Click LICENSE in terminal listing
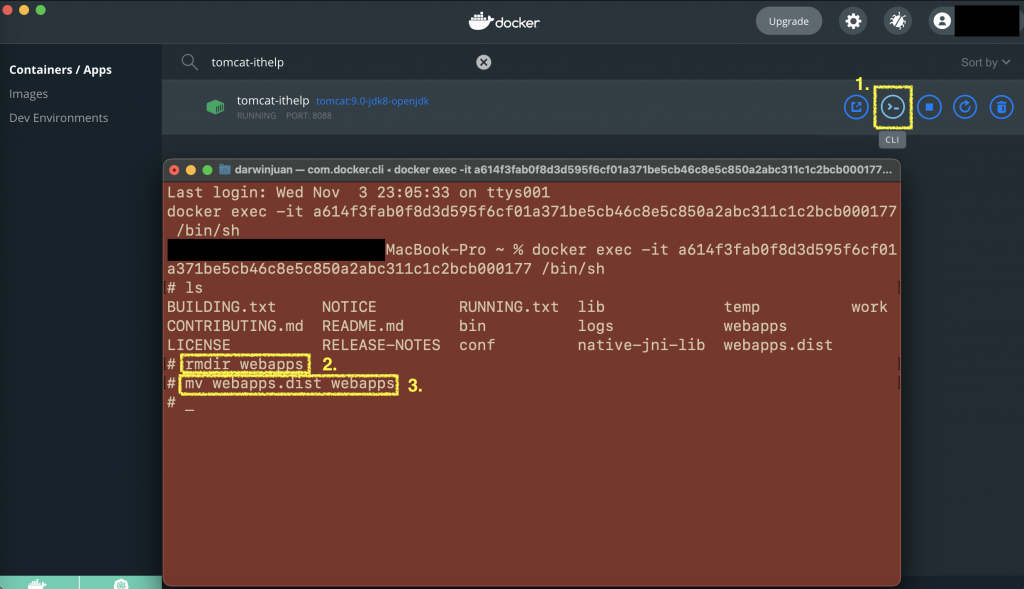This screenshot has width=1024, height=589. click(x=199, y=345)
